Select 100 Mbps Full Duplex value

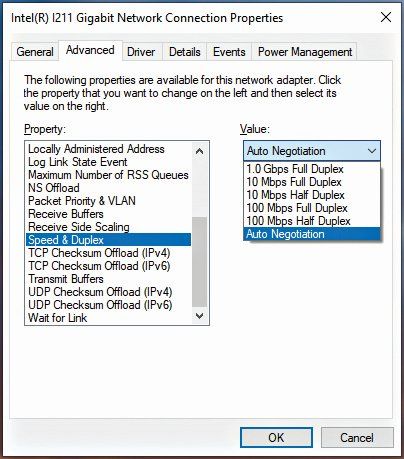click(x=312, y=208)
